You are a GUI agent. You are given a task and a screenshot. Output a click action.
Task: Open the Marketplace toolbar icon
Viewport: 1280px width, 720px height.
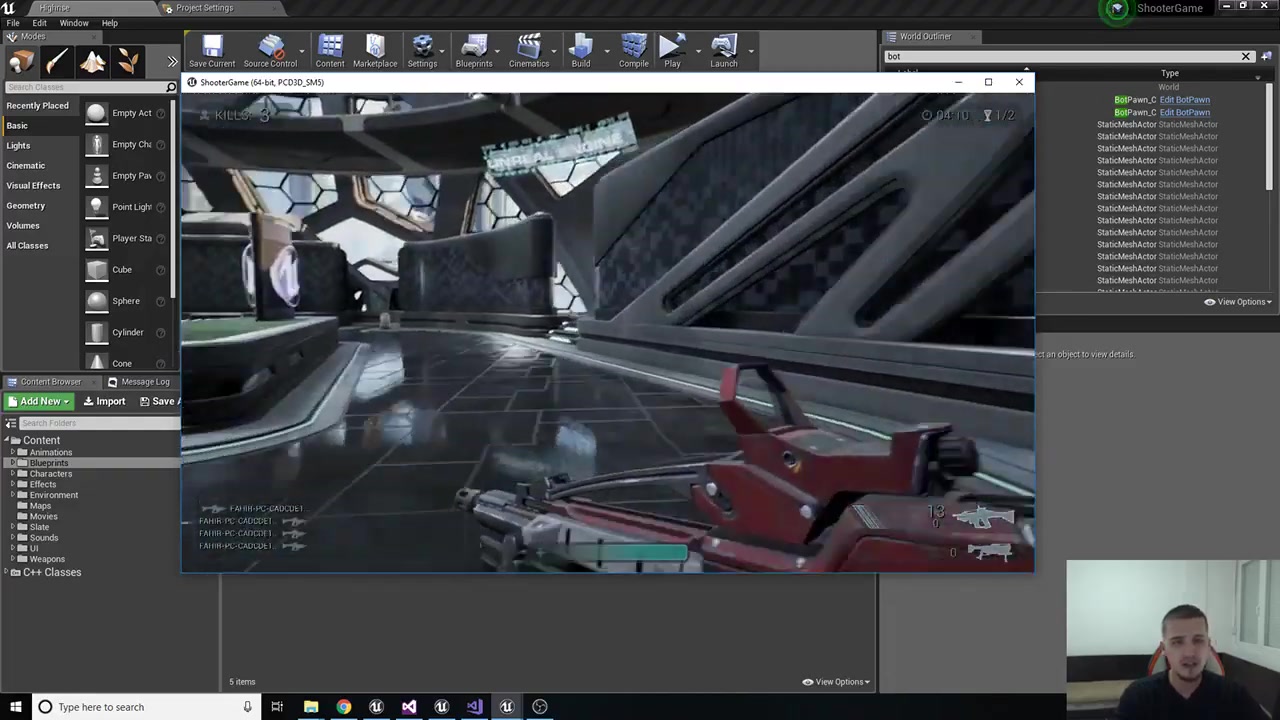(375, 51)
